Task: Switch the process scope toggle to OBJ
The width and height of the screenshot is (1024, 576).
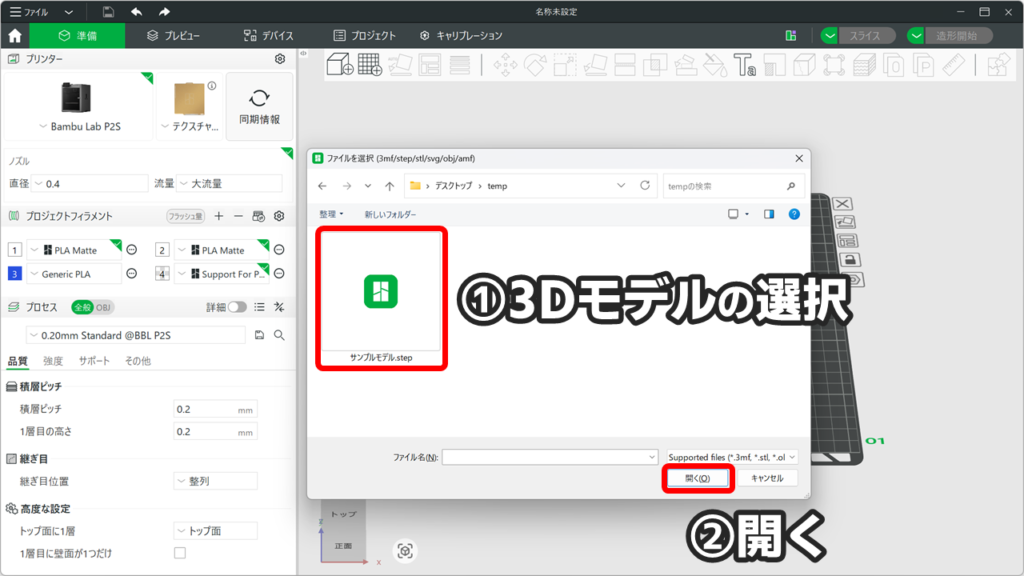Action: (104, 307)
